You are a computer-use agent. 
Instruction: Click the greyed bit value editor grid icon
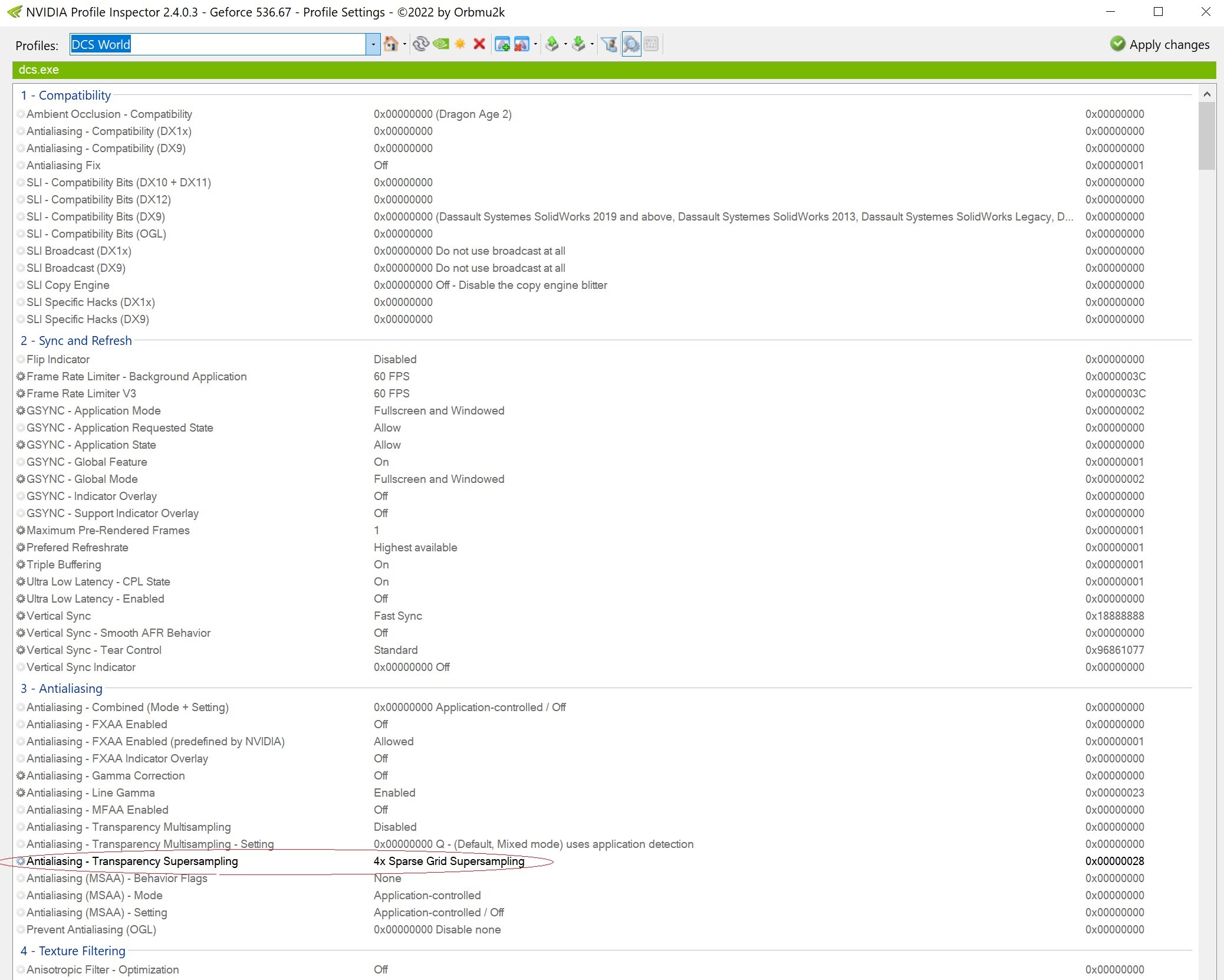651,44
